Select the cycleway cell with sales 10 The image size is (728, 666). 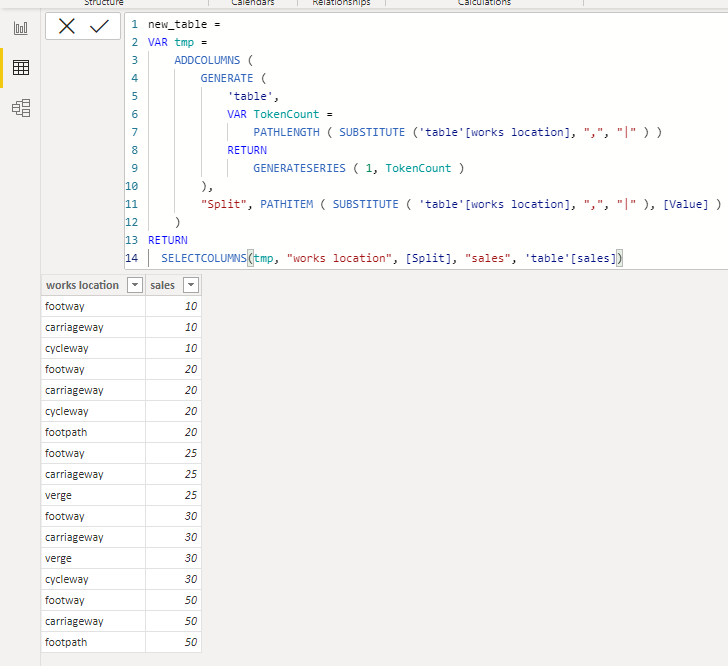pos(93,348)
